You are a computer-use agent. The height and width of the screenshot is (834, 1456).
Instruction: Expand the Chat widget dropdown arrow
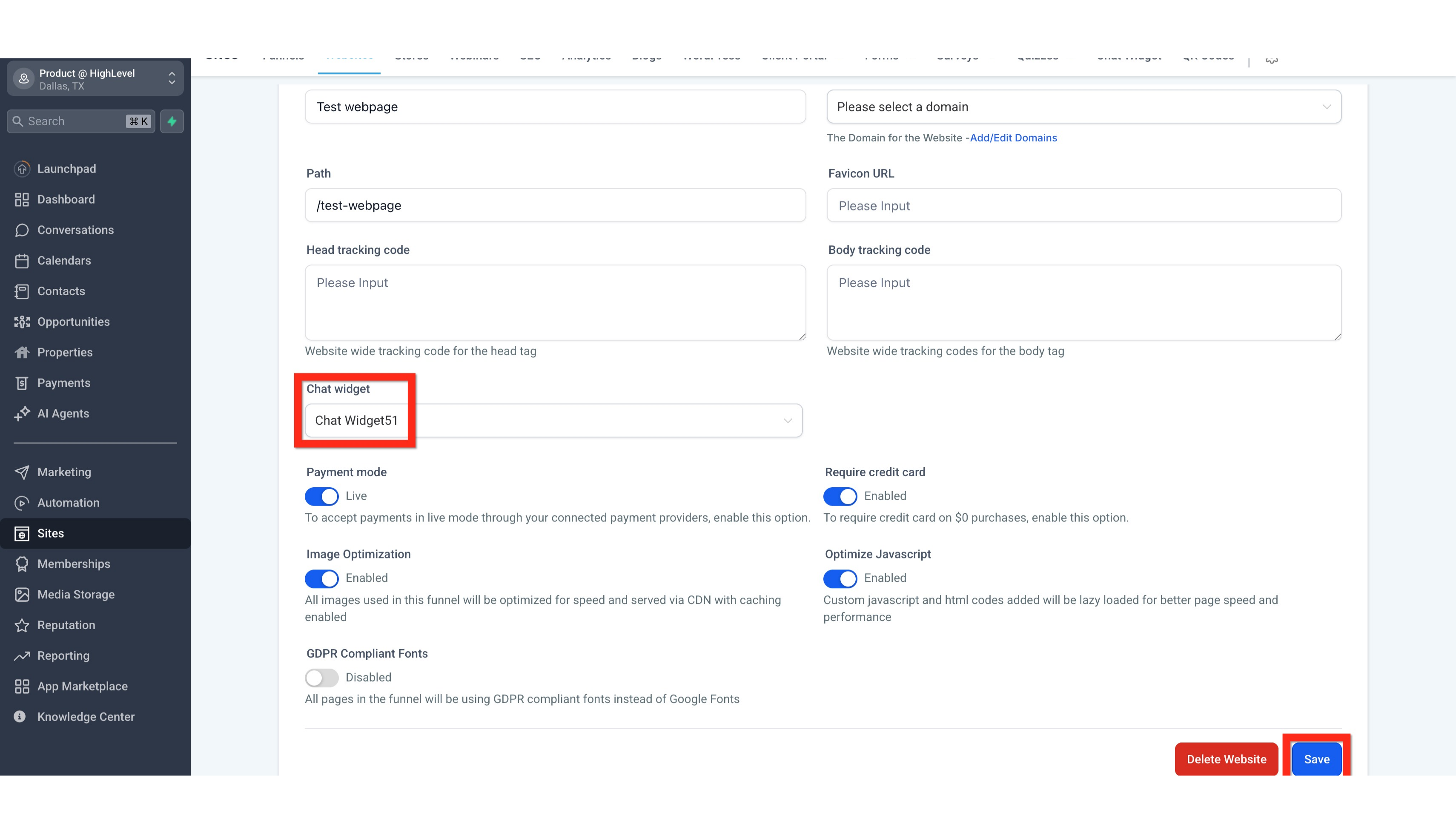788,421
